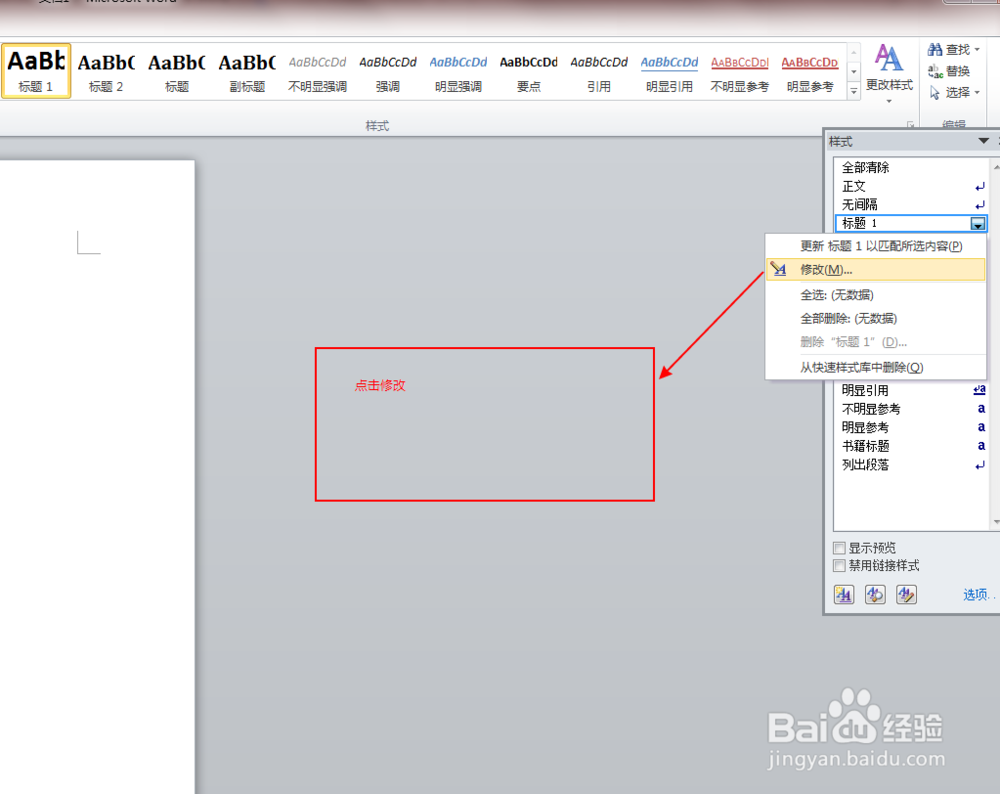Apply the 副标题 quick style
The height and width of the screenshot is (794, 1000).
point(247,71)
